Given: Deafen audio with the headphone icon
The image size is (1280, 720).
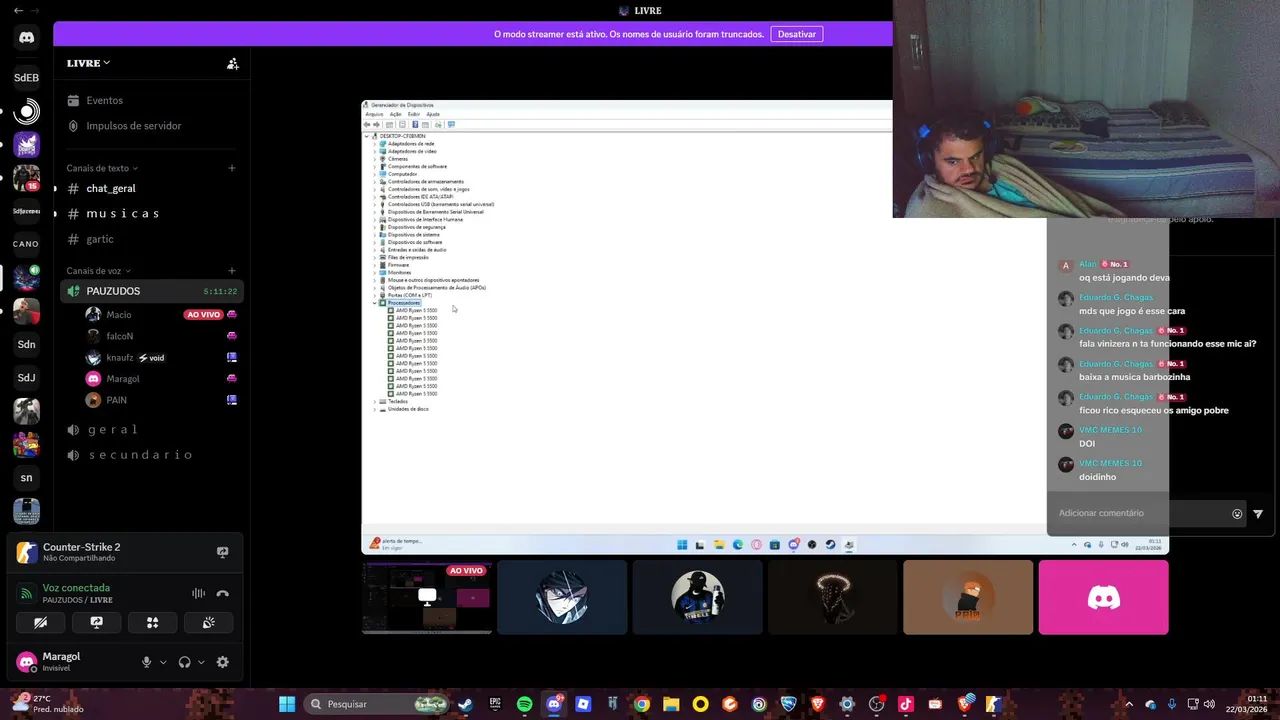Looking at the screenshot, I should (x=184, y=662).
